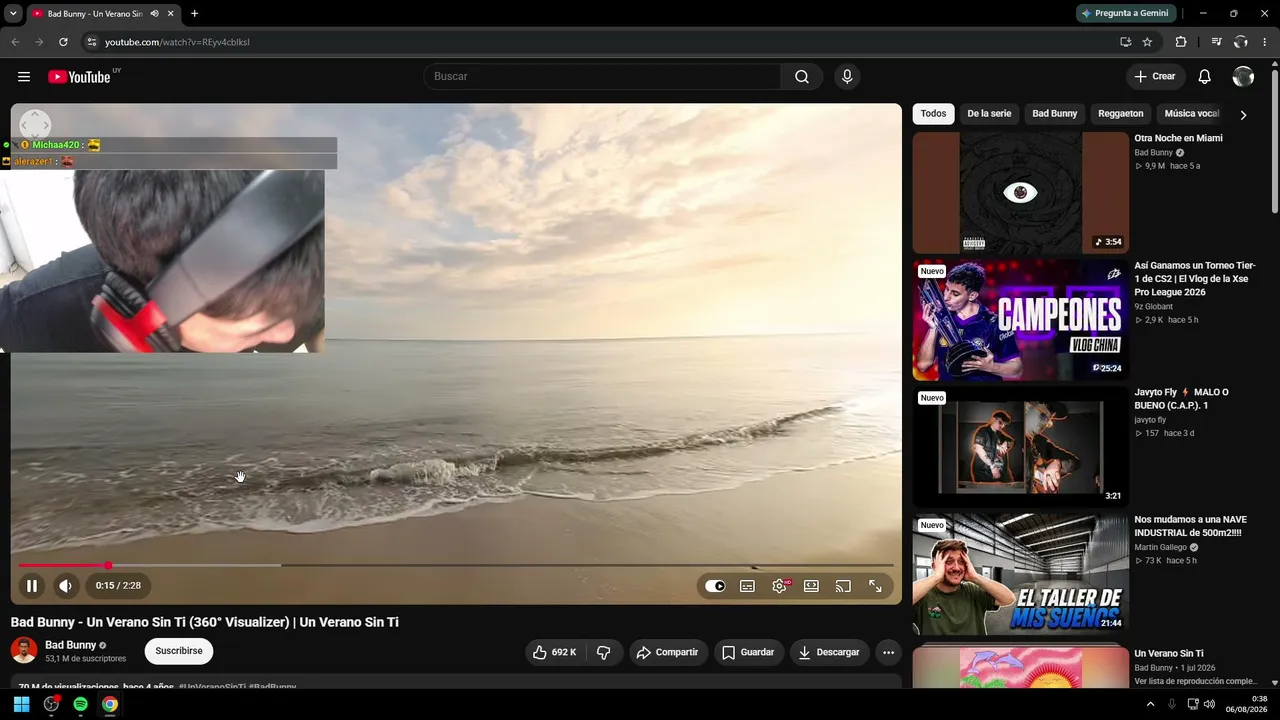Switch to theater mode
This screenshot has height=720, width=1280.
tap(811, 586)
